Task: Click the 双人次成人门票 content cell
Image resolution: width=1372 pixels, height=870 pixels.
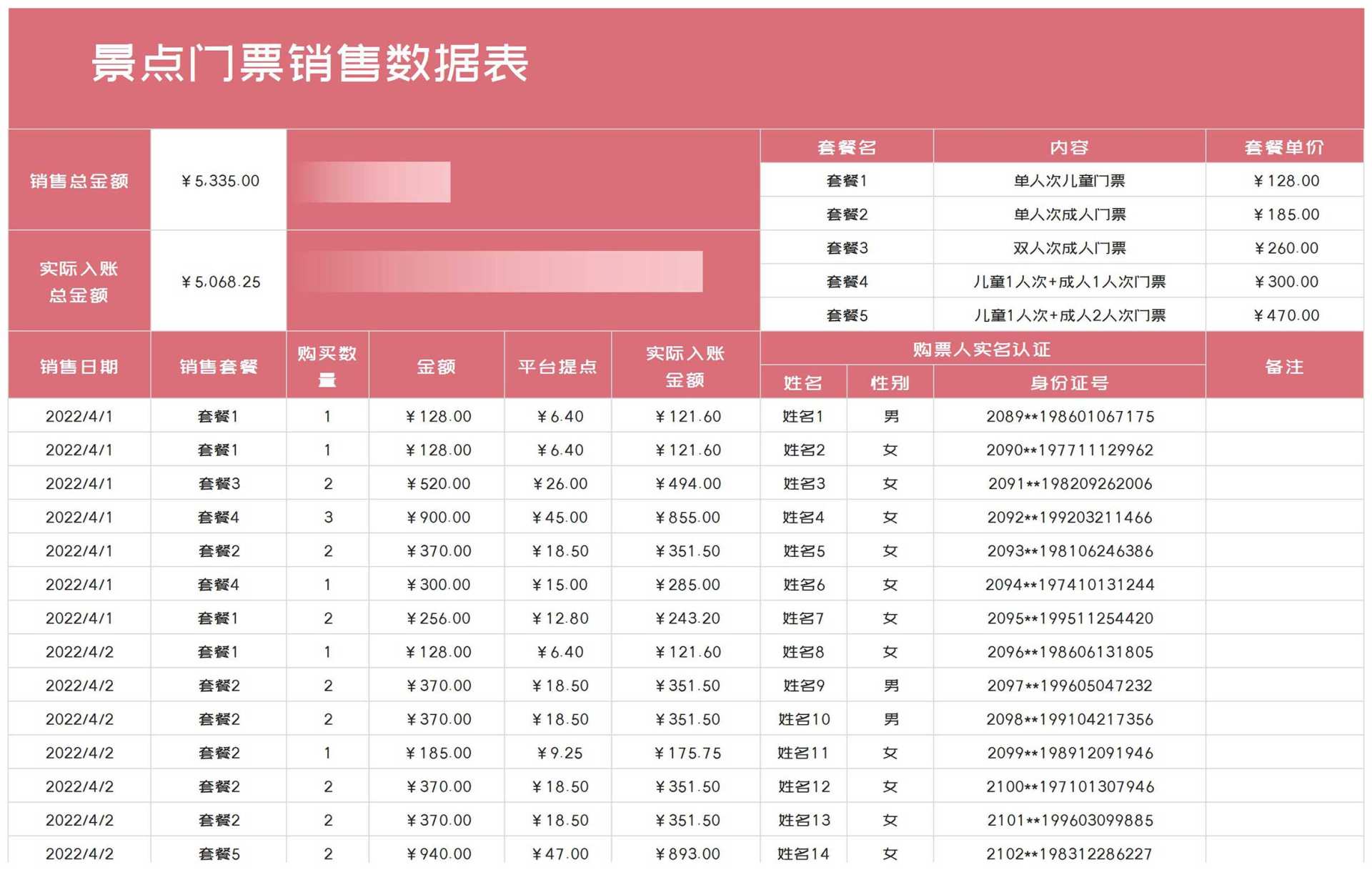Action: [x=1070, y=247]
